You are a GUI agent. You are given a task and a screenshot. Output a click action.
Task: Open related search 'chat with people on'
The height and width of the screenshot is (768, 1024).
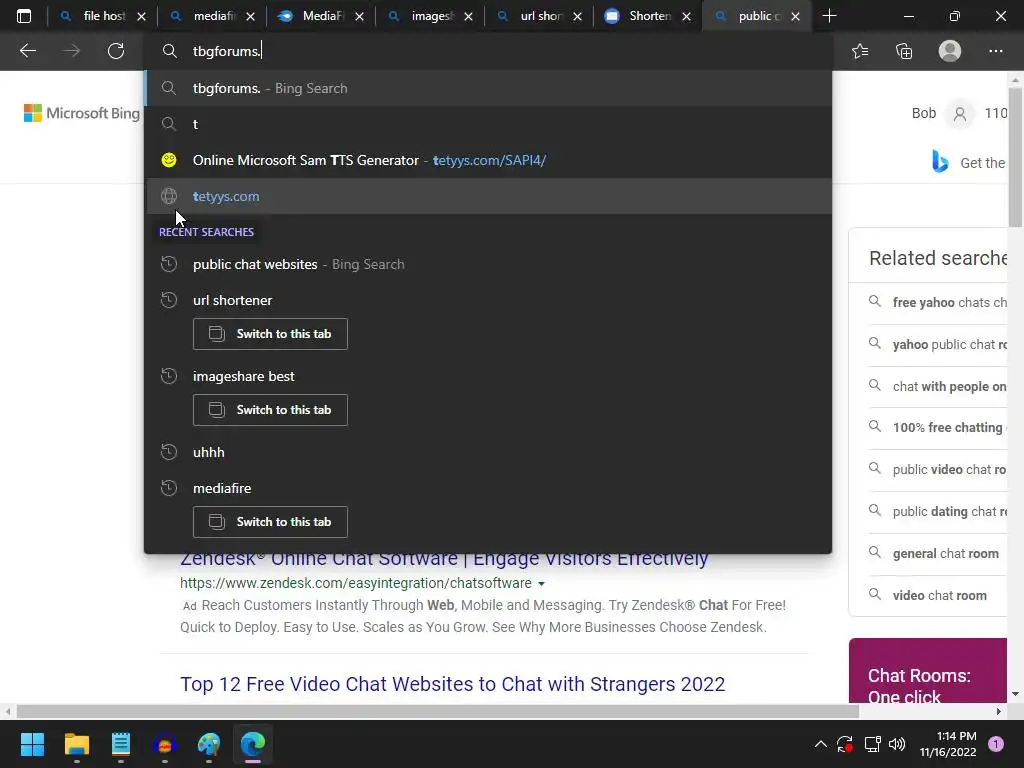[949, 386]
